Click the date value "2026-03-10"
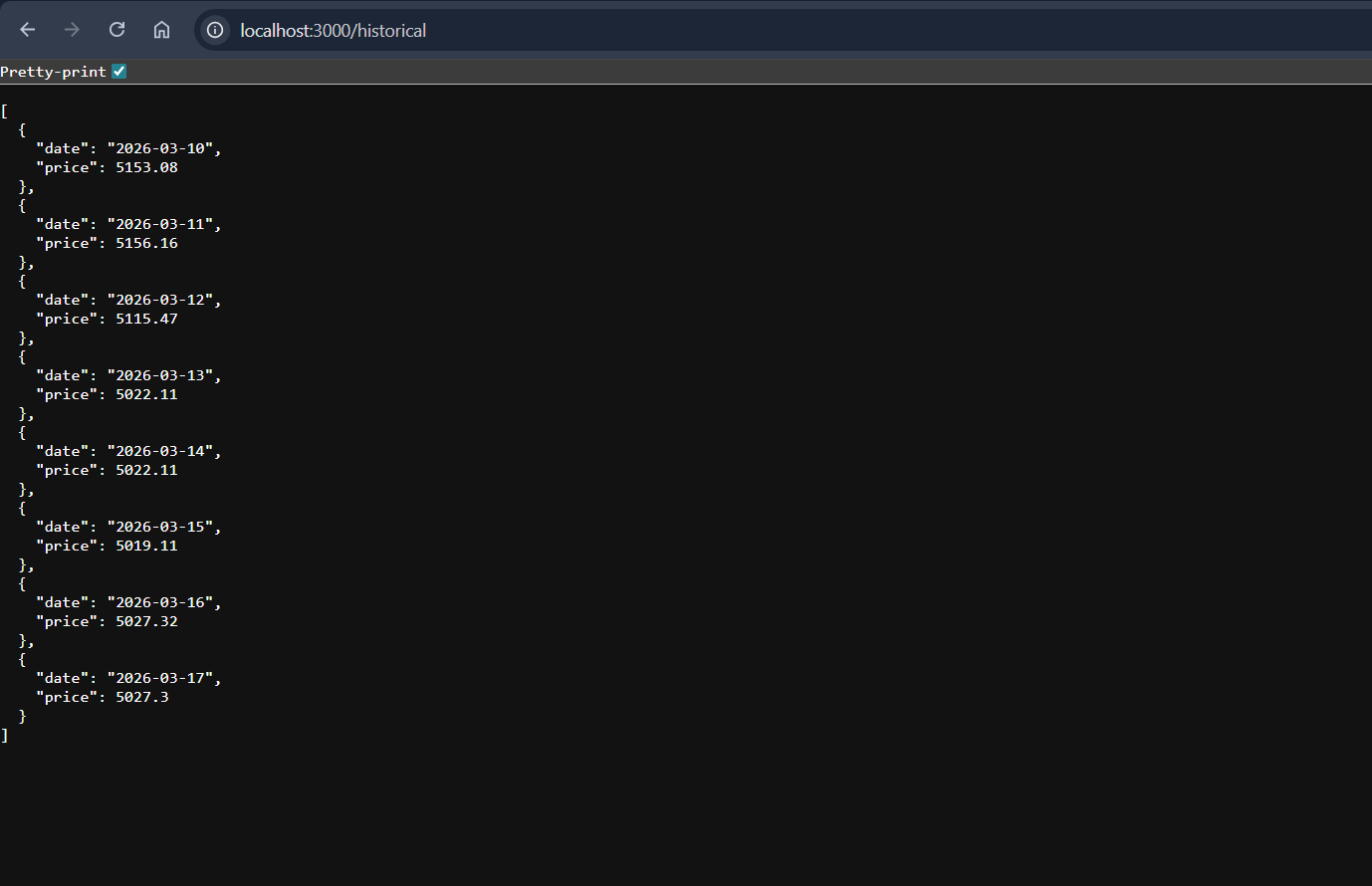 (160, 148)
